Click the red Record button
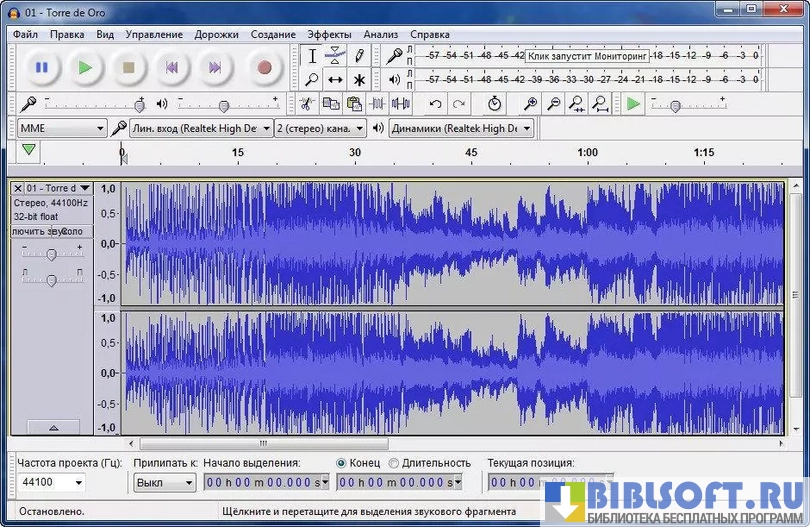This screenshot has width=810, height=527. pos(264,68)
